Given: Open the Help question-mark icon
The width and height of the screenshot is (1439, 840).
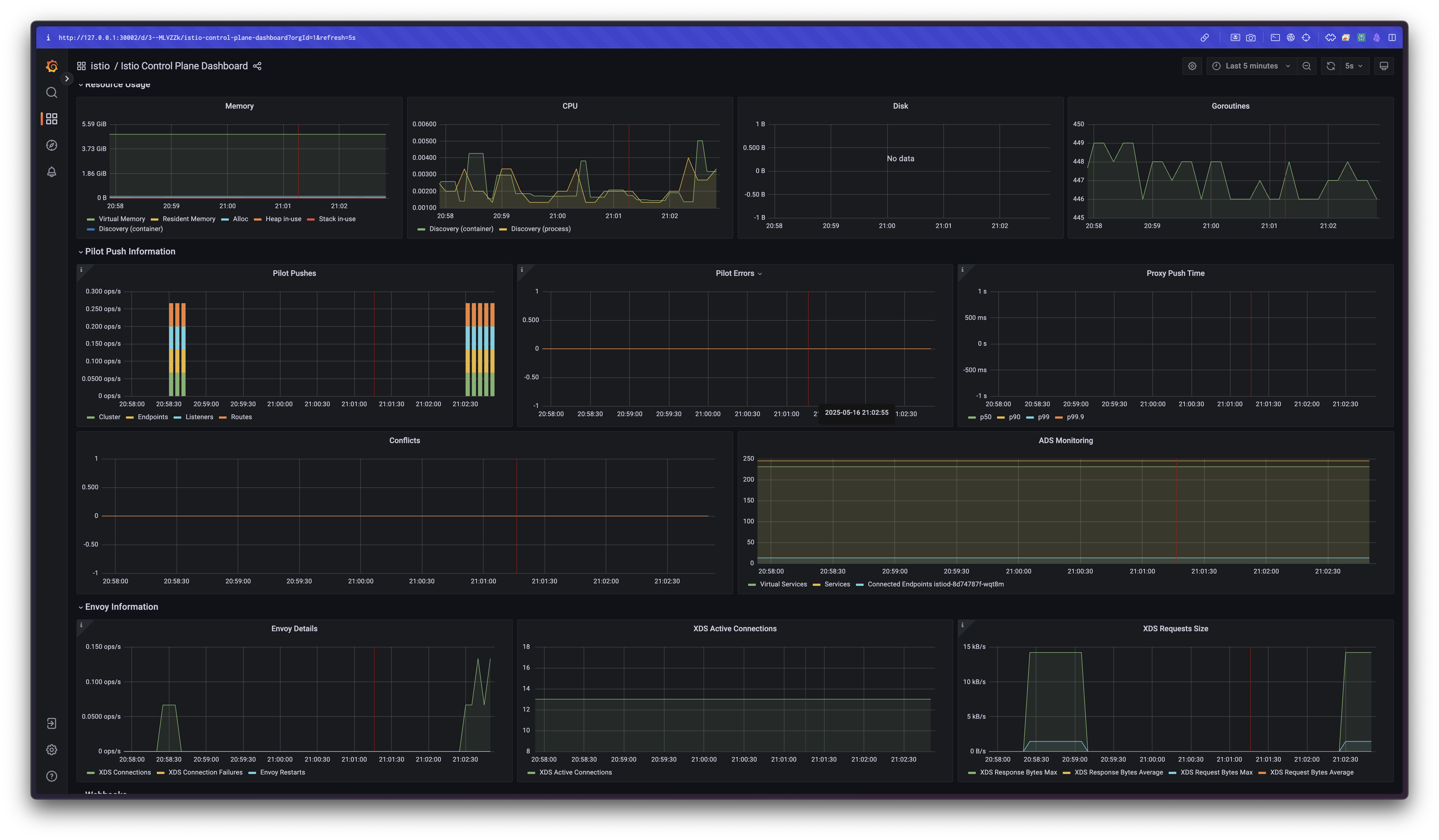Looking at the screenshot, I should [x=51, y=776].
